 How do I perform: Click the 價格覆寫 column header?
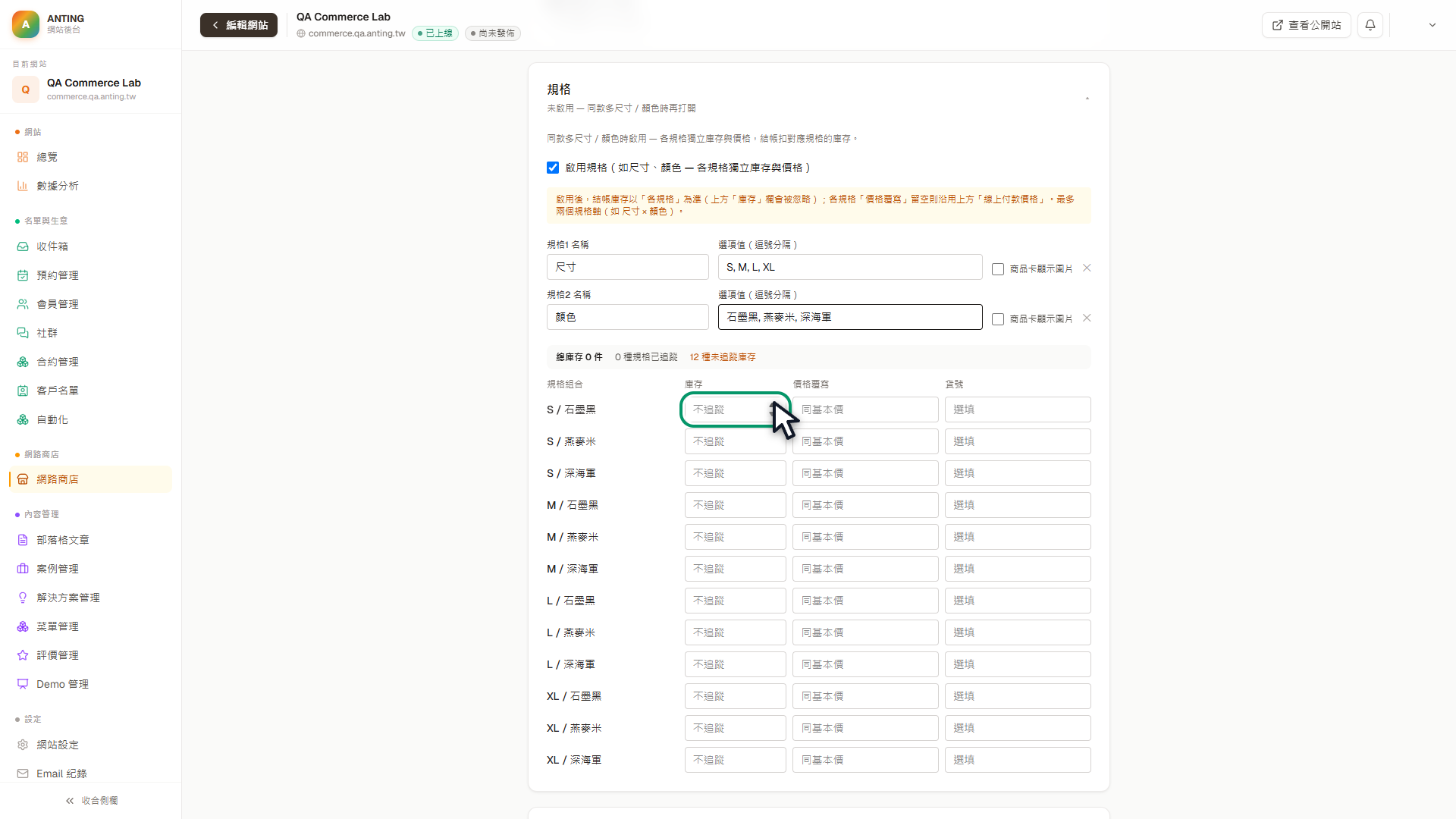pyautogui.click(x=811, y=384)
